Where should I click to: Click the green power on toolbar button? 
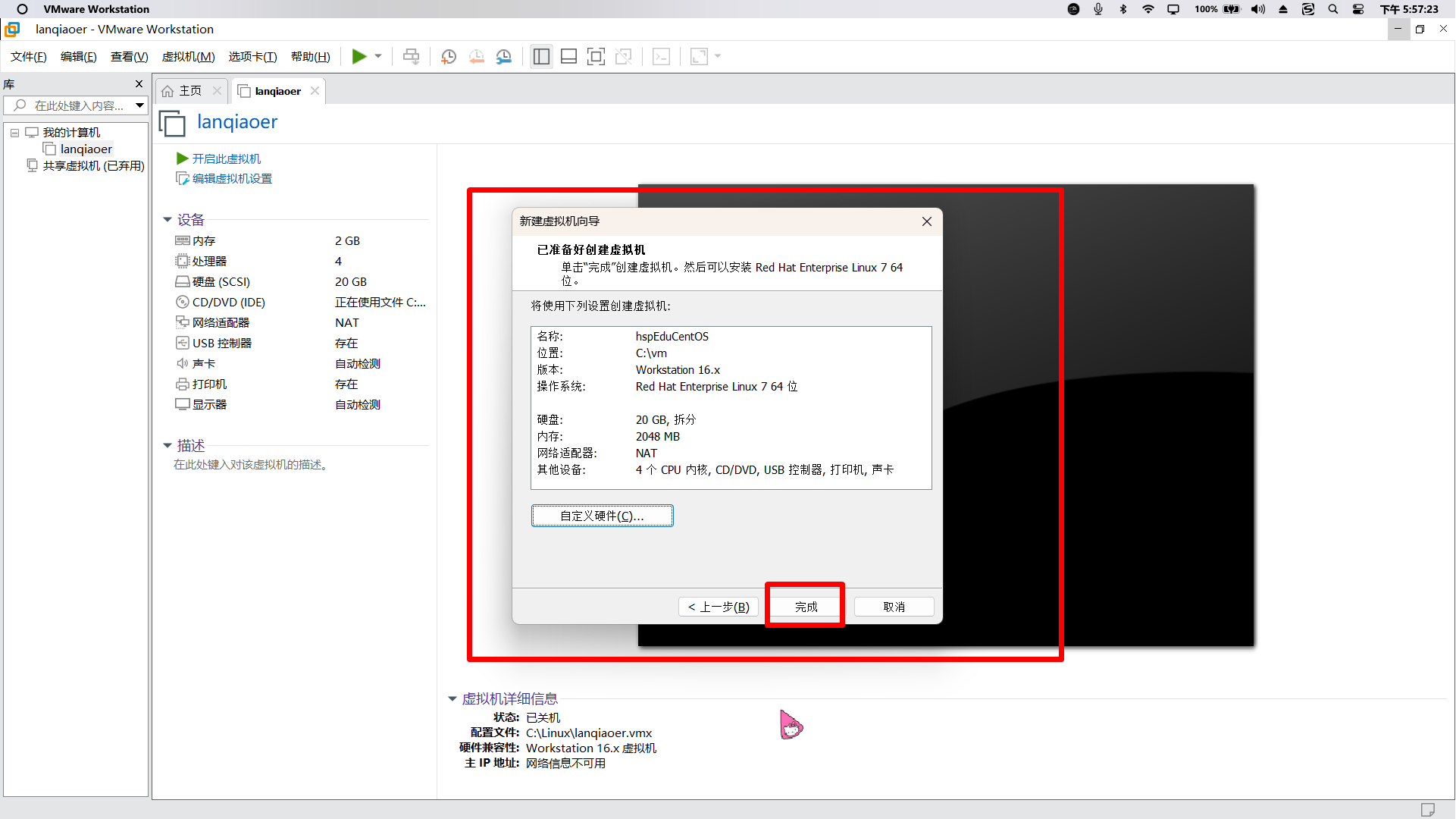point(359,56)
